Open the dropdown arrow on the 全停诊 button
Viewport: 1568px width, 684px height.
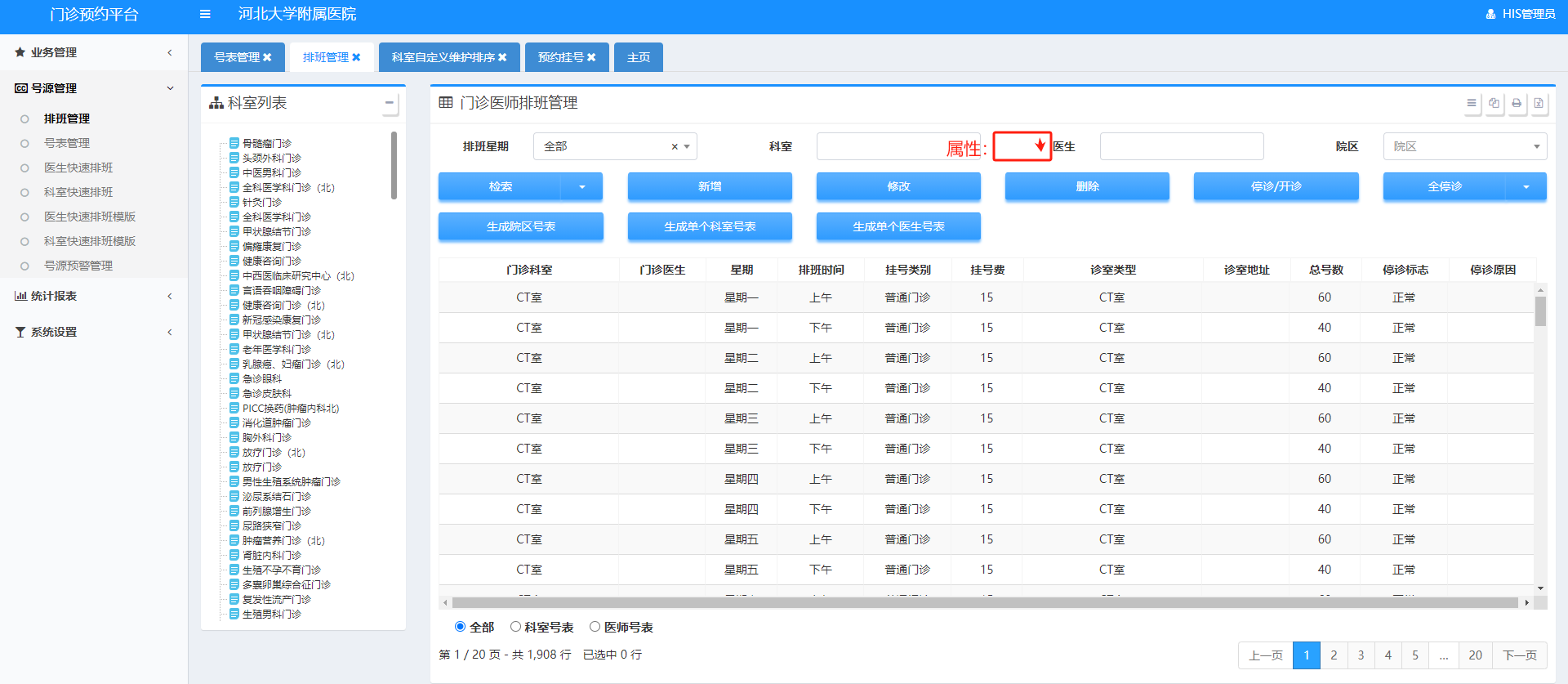tap(1526, 187)
